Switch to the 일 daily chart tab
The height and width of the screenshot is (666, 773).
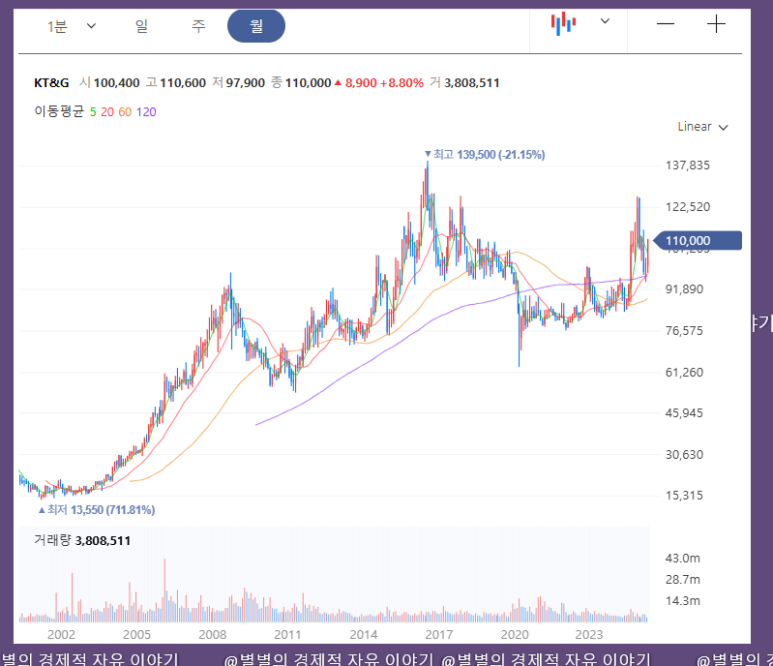click(141, 26)
